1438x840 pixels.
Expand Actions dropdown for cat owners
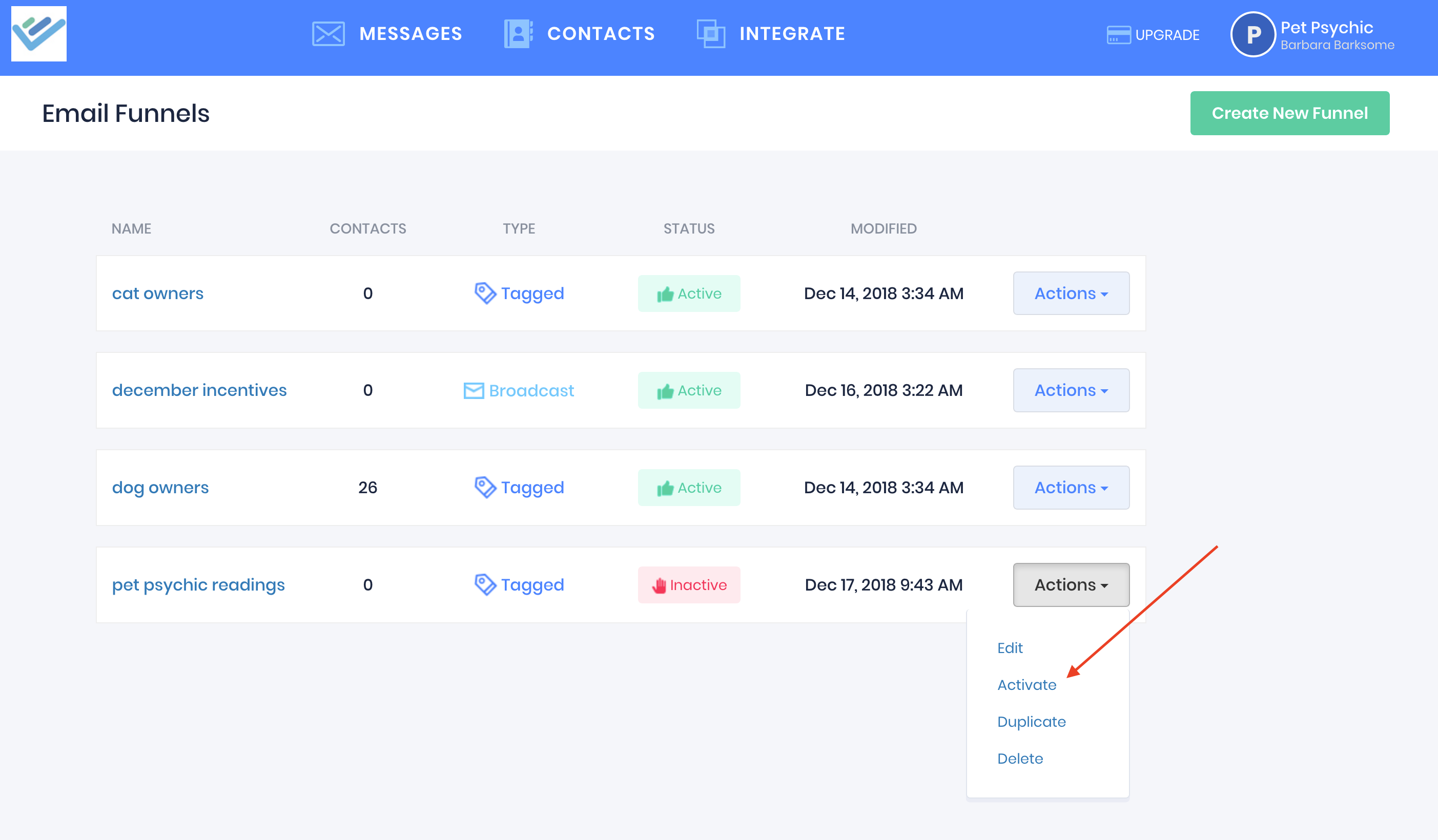pyautogui.click(x=1071, y=293)
